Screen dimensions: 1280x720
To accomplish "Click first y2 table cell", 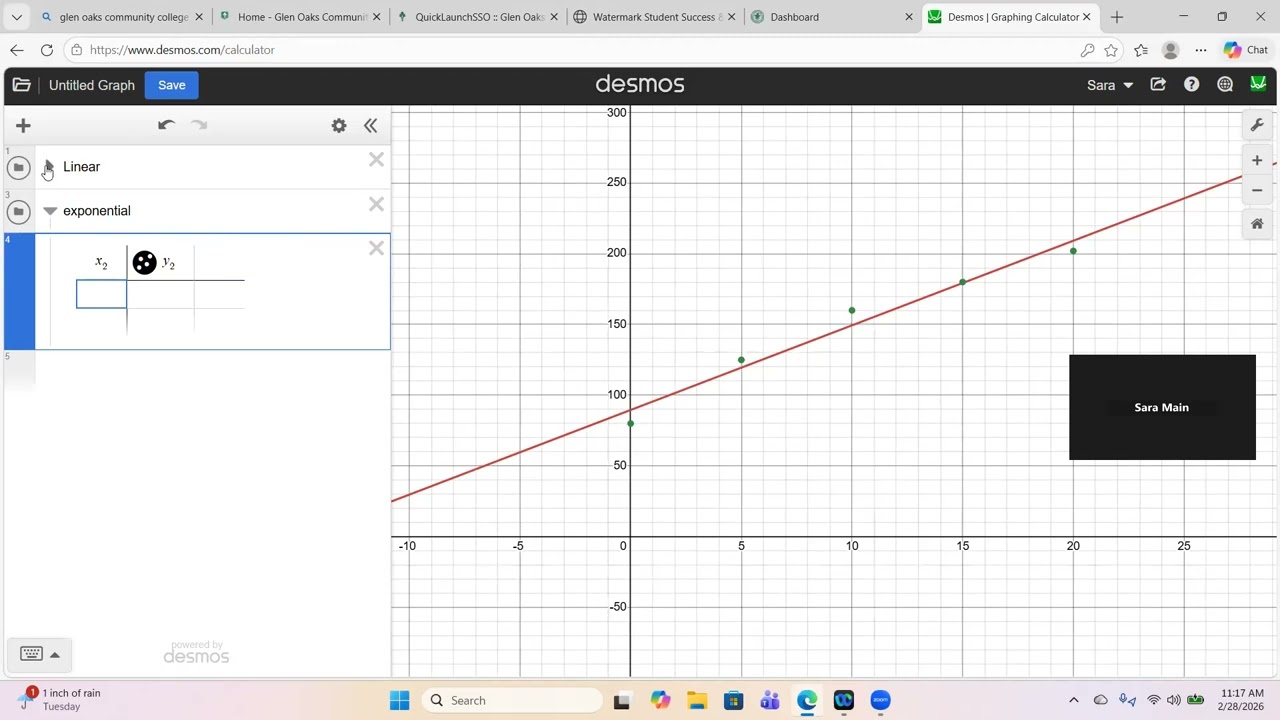I will [x=160, y=294].
